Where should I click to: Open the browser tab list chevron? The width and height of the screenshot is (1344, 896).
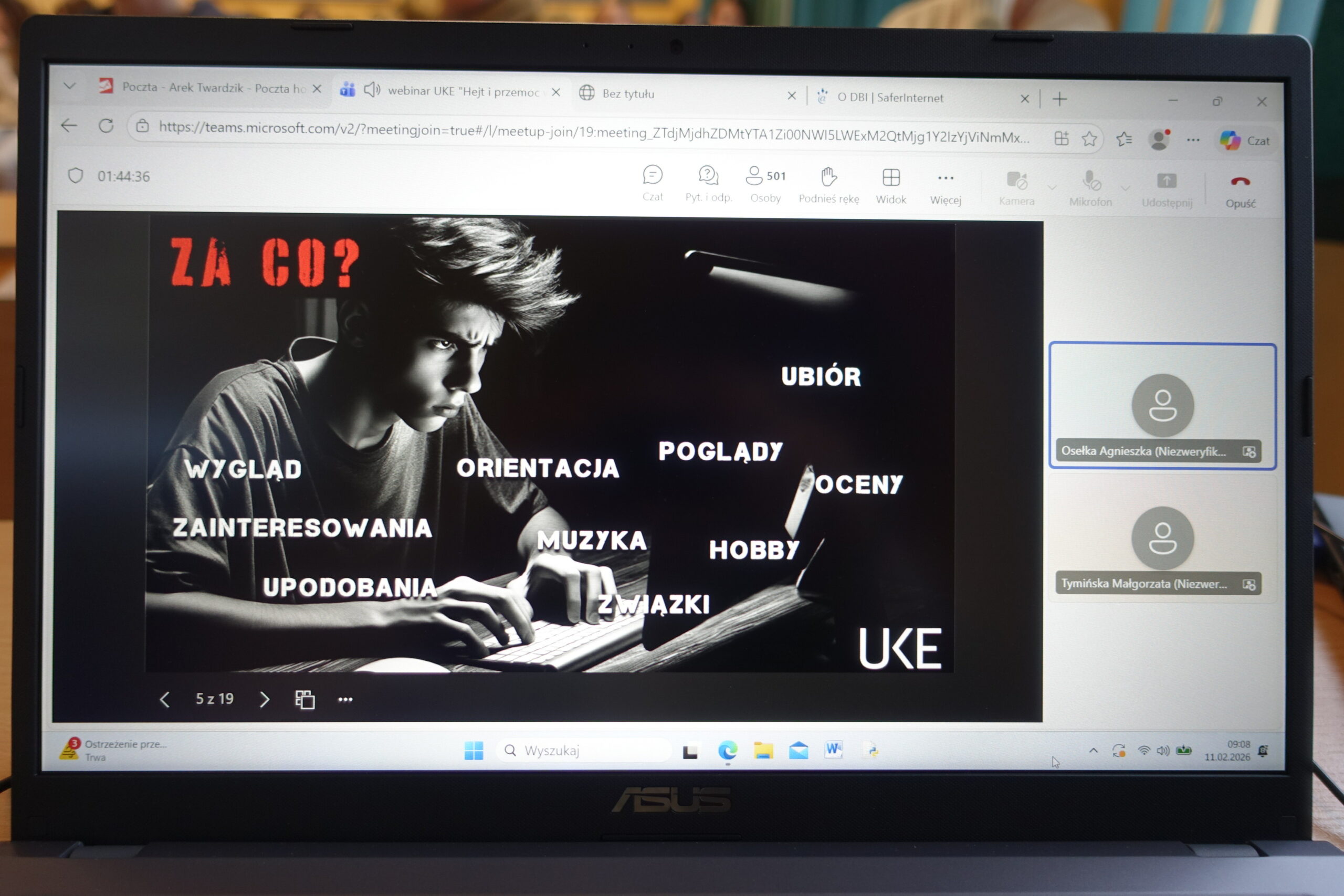click(x=70, y=86)
